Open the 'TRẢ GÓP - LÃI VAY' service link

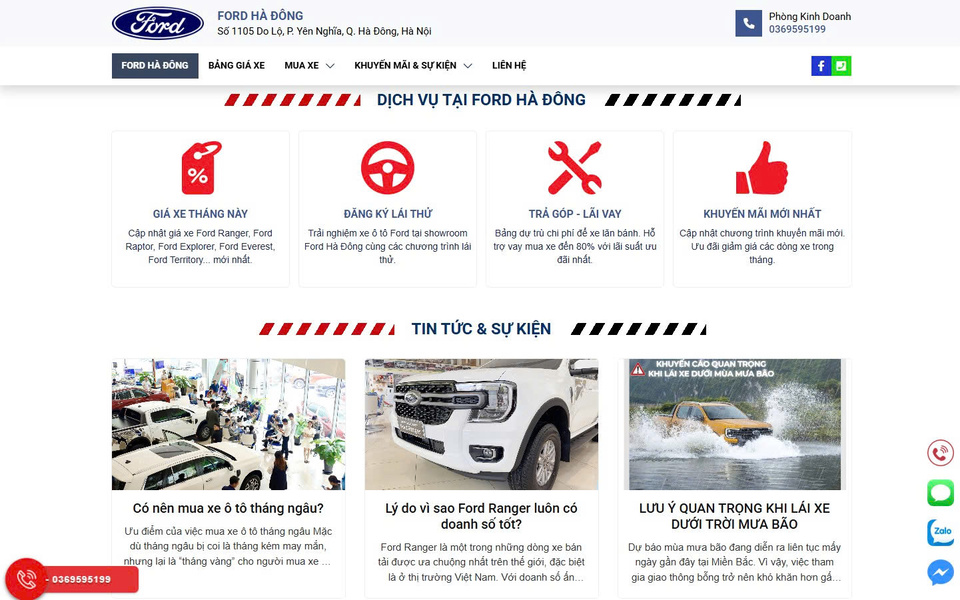[x=575, y=214]
